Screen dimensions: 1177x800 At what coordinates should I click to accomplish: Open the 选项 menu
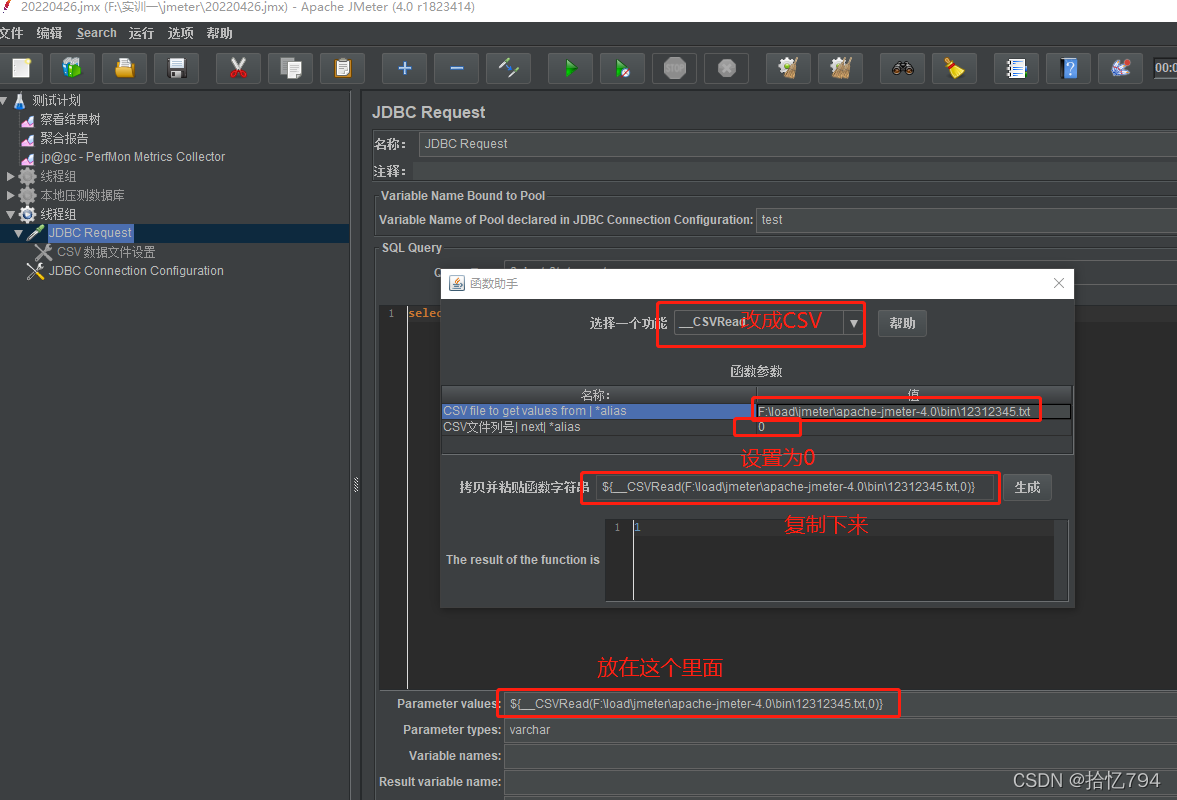click(180, 33)
